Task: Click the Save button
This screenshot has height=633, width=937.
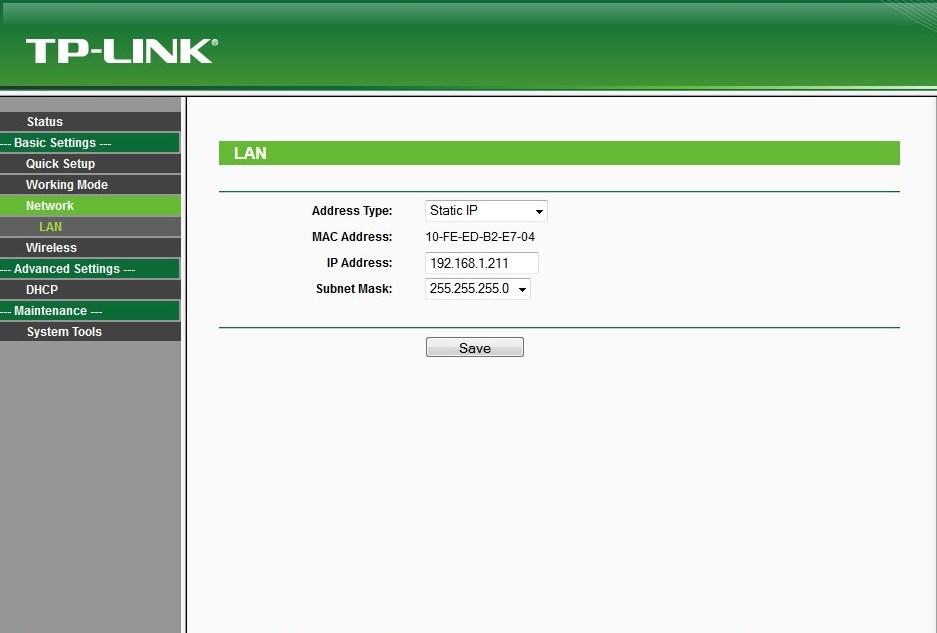Action: (474, 347)
